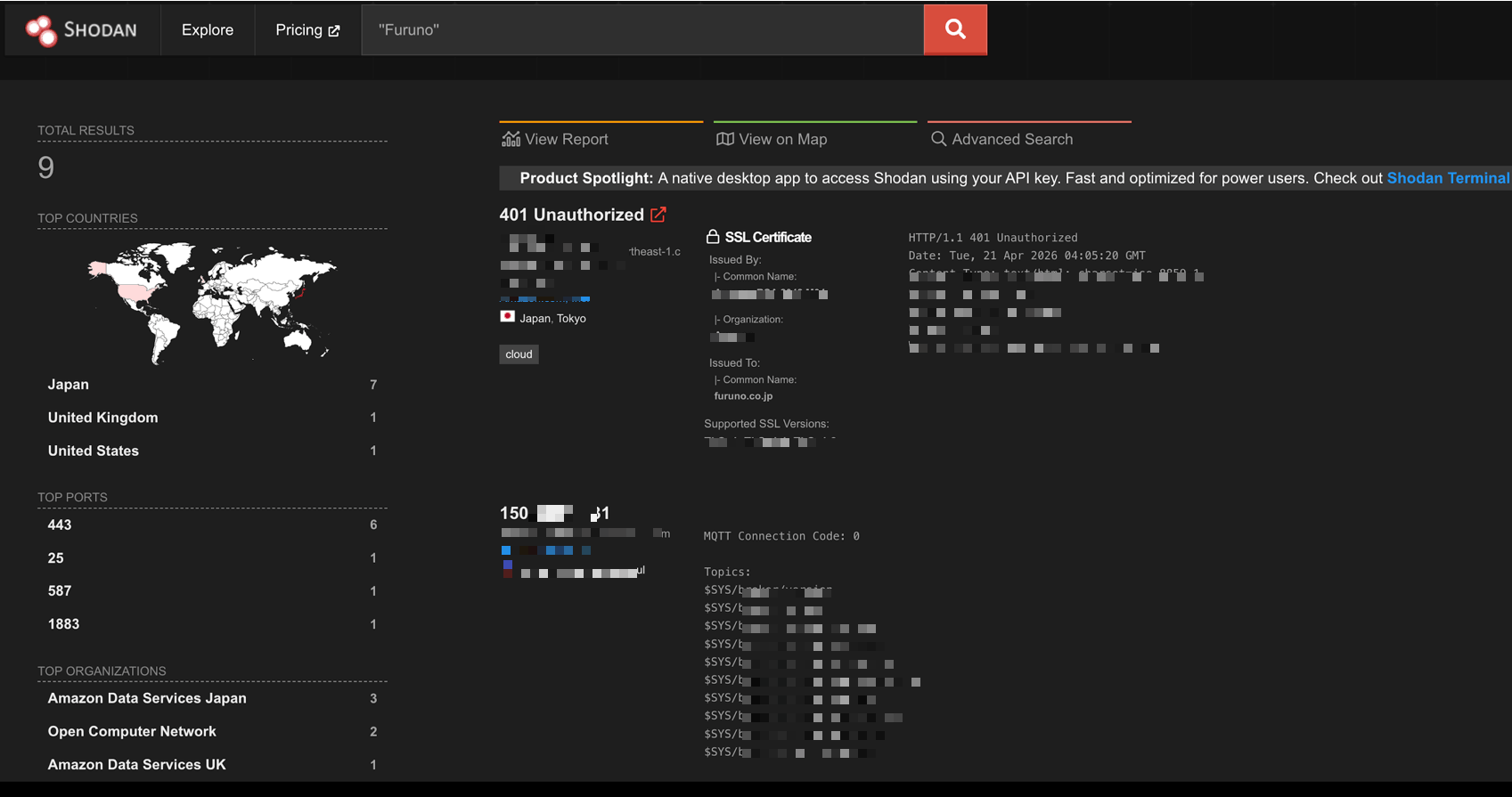Click the Product Spotlight banner label

coord(586,178)
